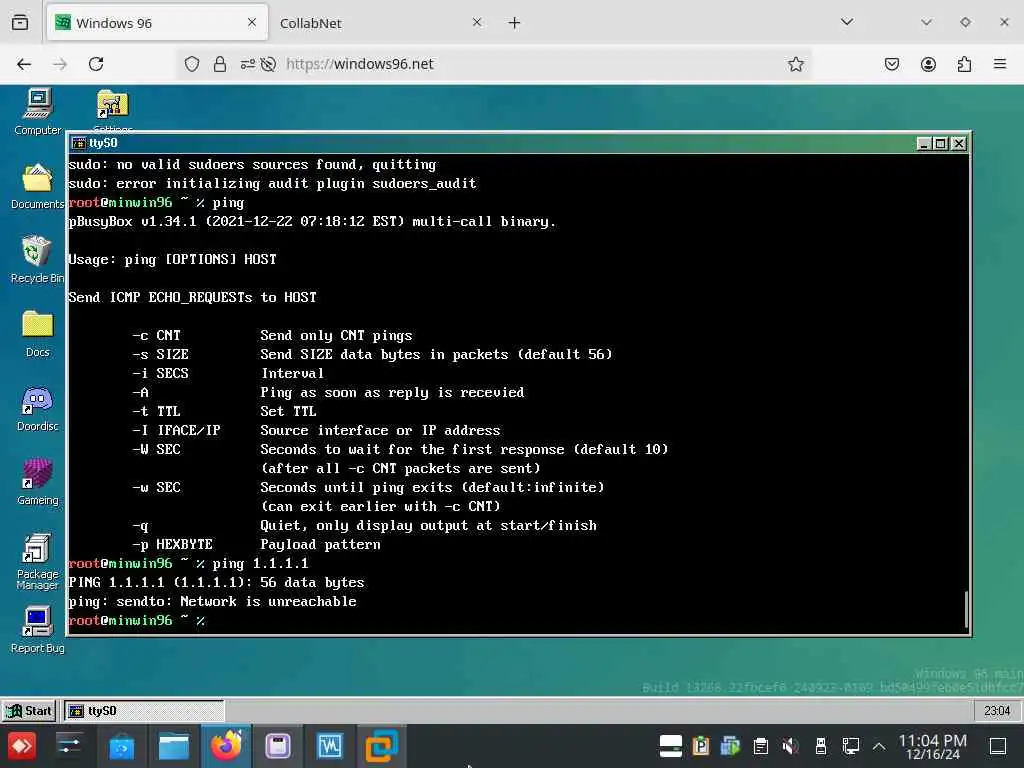Click the ttyS0 window title icon
The image size is (1024, 768).
[x=79, y=143]
